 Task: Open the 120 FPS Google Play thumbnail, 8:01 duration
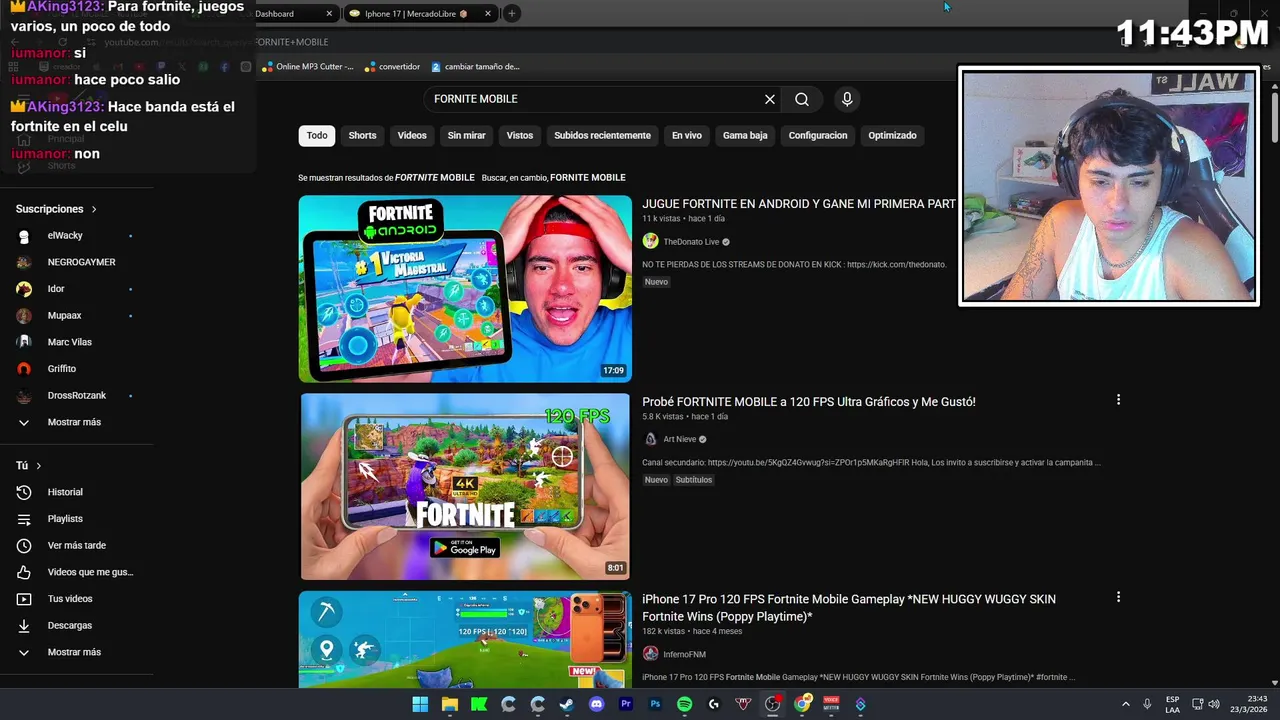[465, 486]
